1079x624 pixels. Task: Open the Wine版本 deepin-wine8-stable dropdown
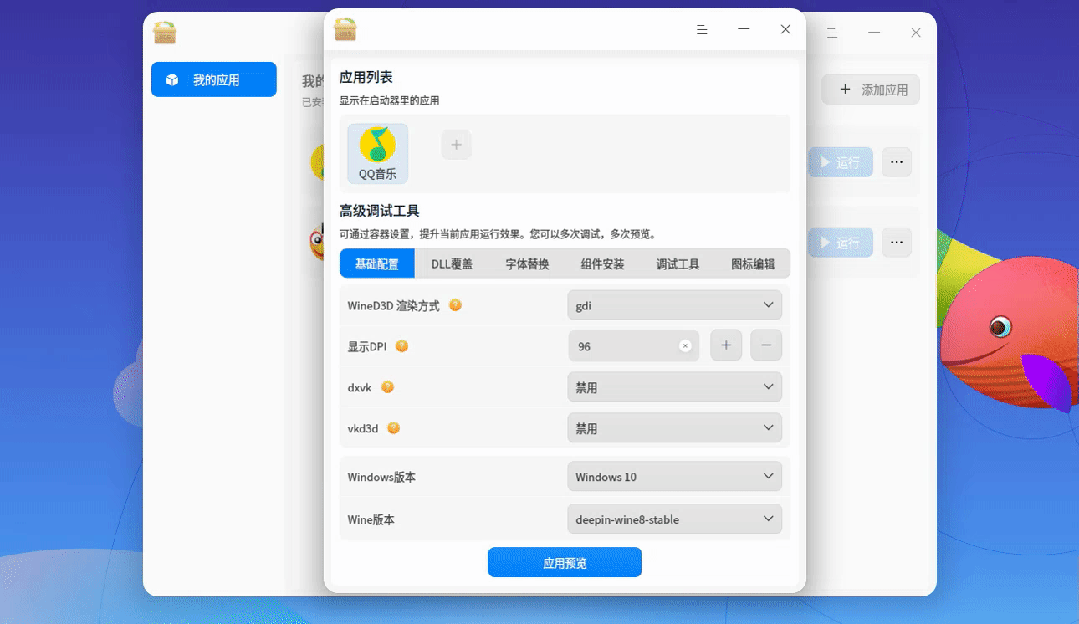pyautogui.click(x=674, y=519)
